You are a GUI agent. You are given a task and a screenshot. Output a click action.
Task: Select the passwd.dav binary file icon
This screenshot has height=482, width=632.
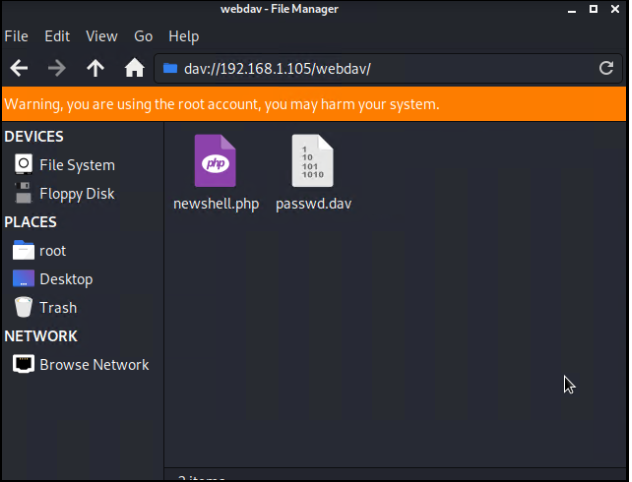pyautogui.click(x=312, y=161)
